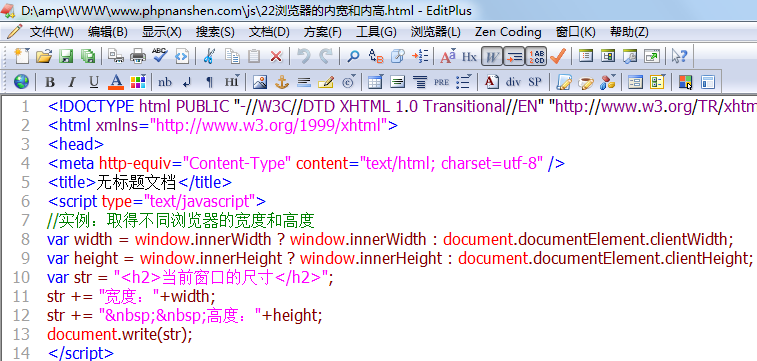Paste from the clipboard

pyautogui.click(x=254, y=56)
